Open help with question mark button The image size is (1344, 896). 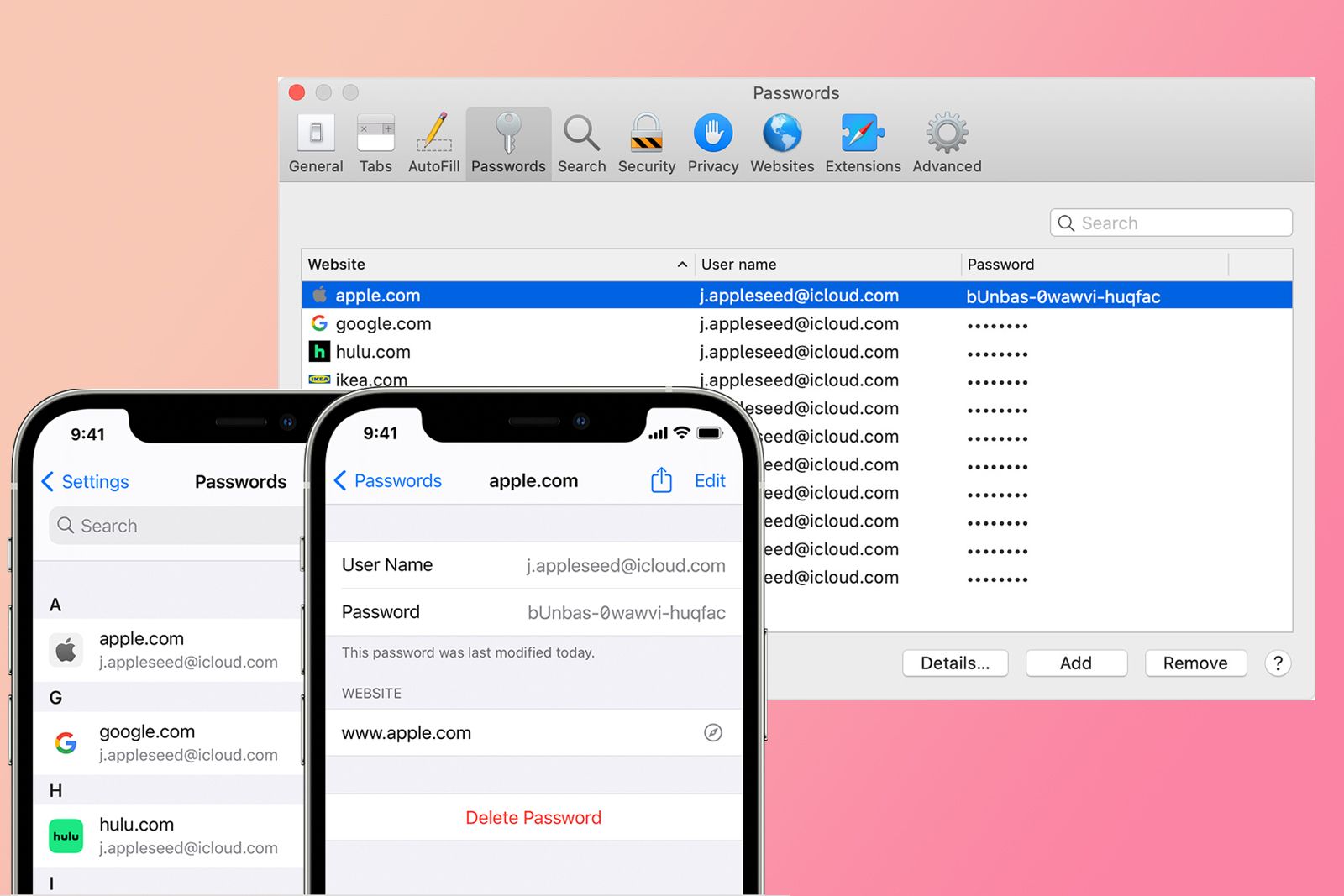click(x=1278, y=663)
